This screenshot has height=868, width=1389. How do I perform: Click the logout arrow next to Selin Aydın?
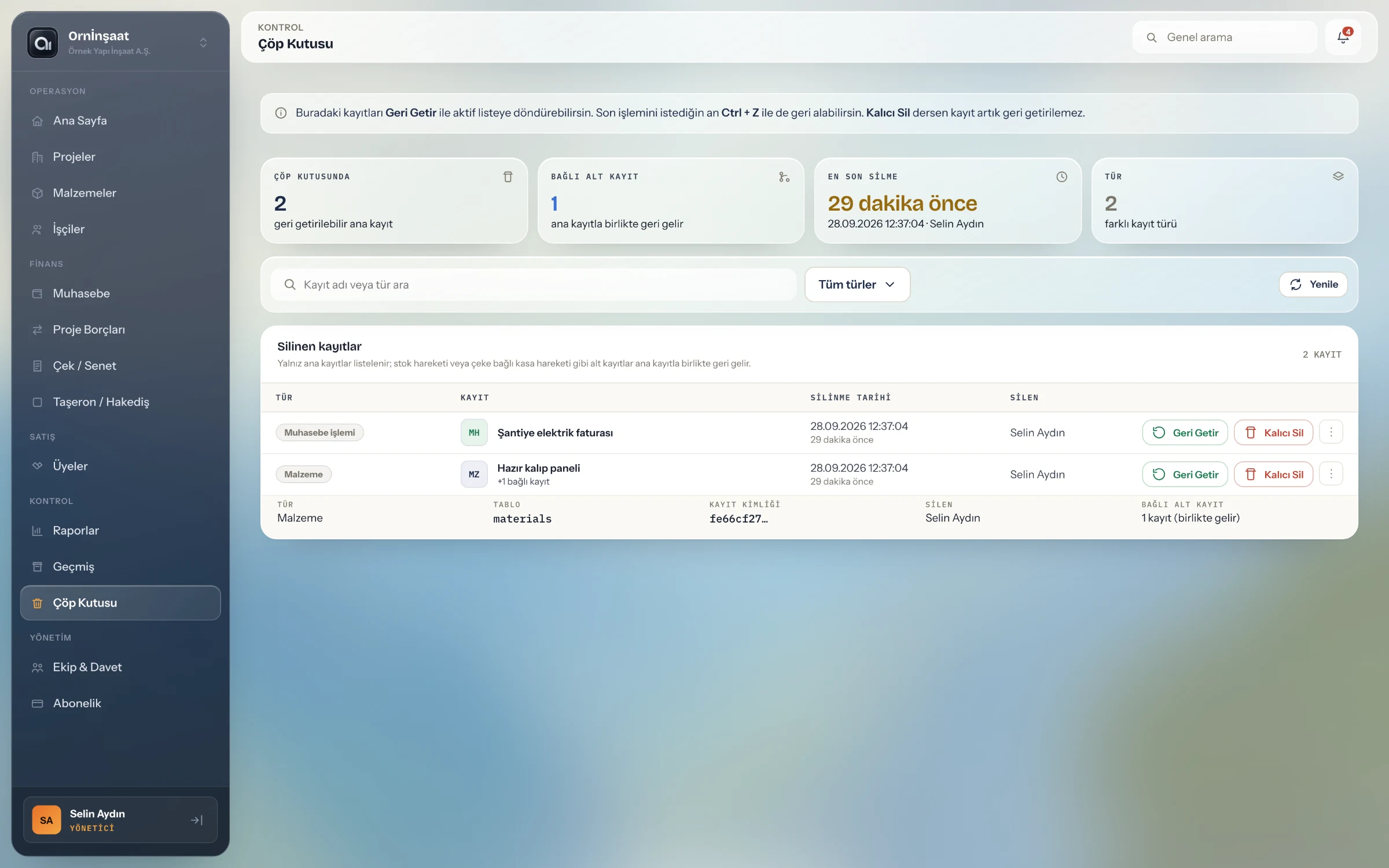click(x=197, y=820)
